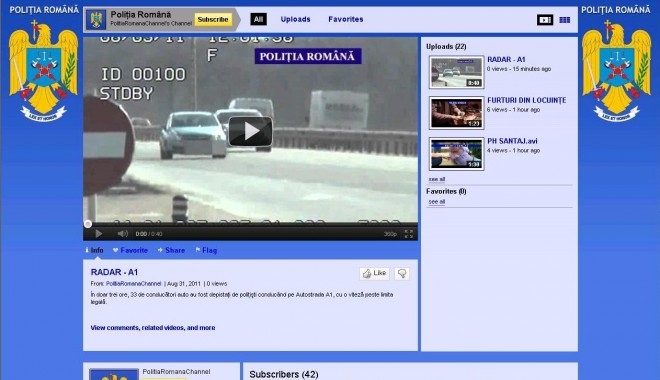Click the PolitiaRomanaChannel name in the bottom profile box

(x=176, y=372)
